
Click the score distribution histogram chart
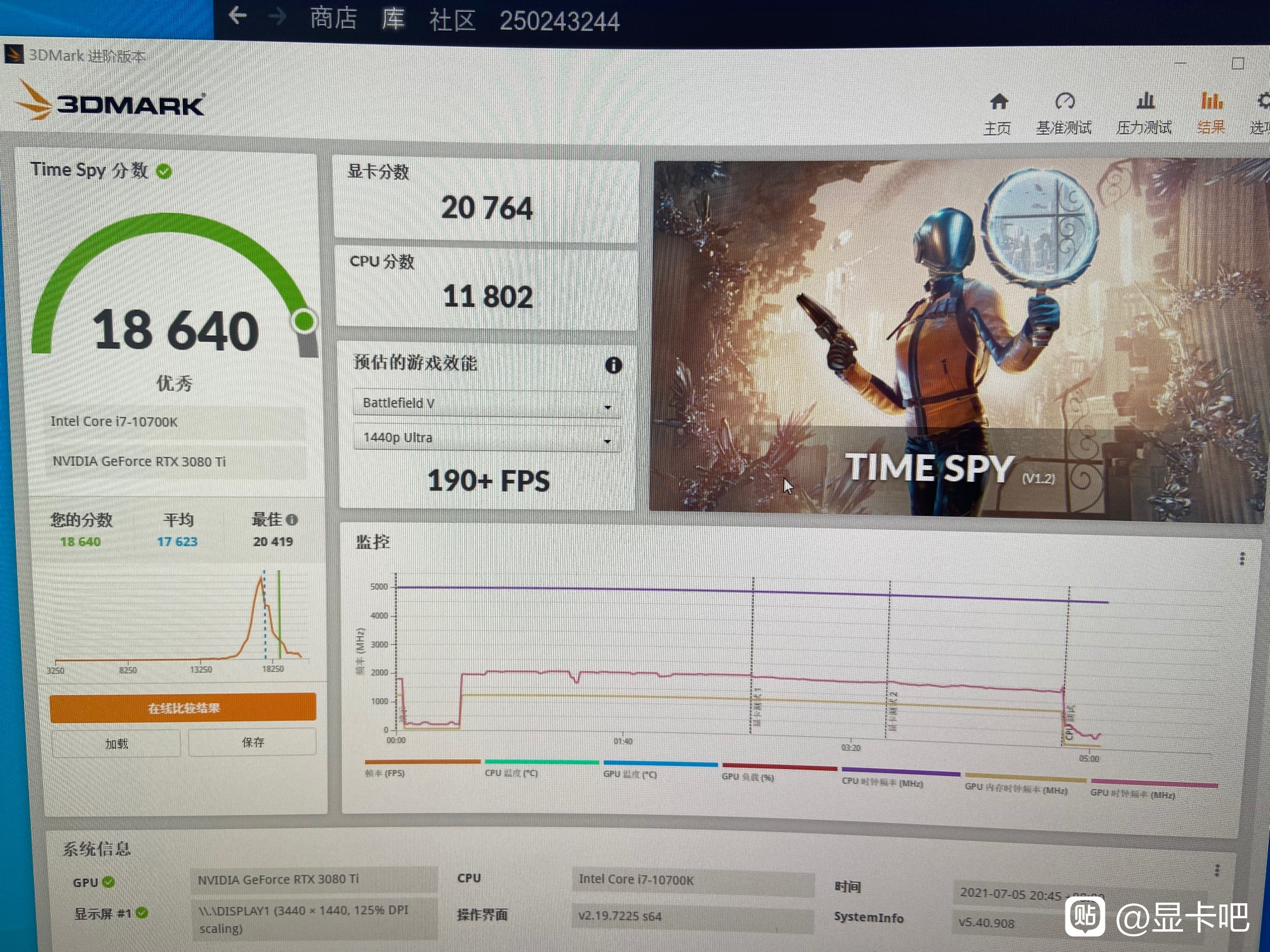click(181, 622)
